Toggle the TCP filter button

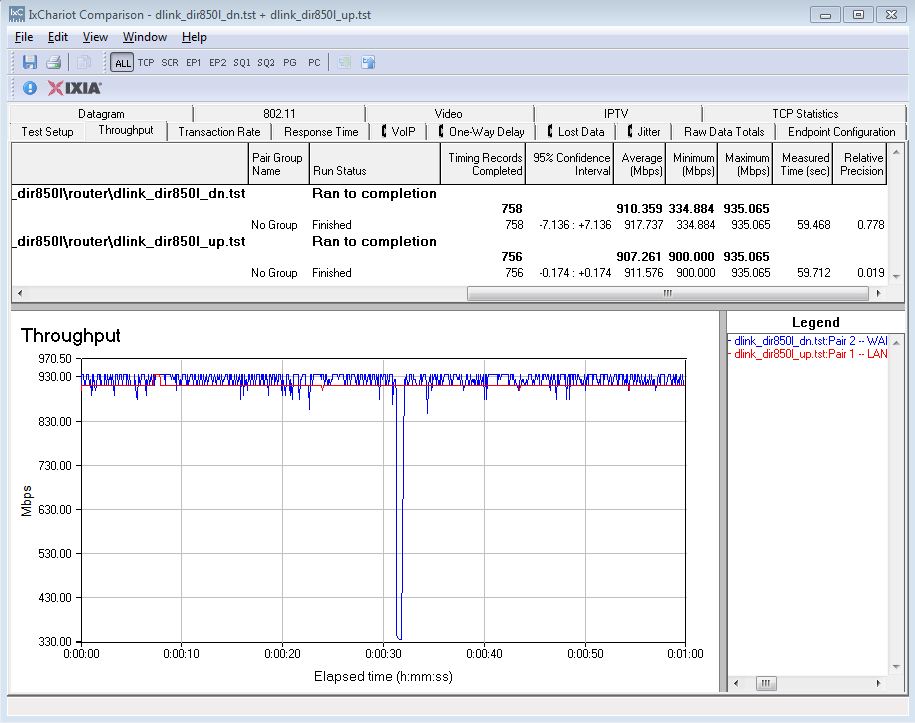[x=146, y=62]
